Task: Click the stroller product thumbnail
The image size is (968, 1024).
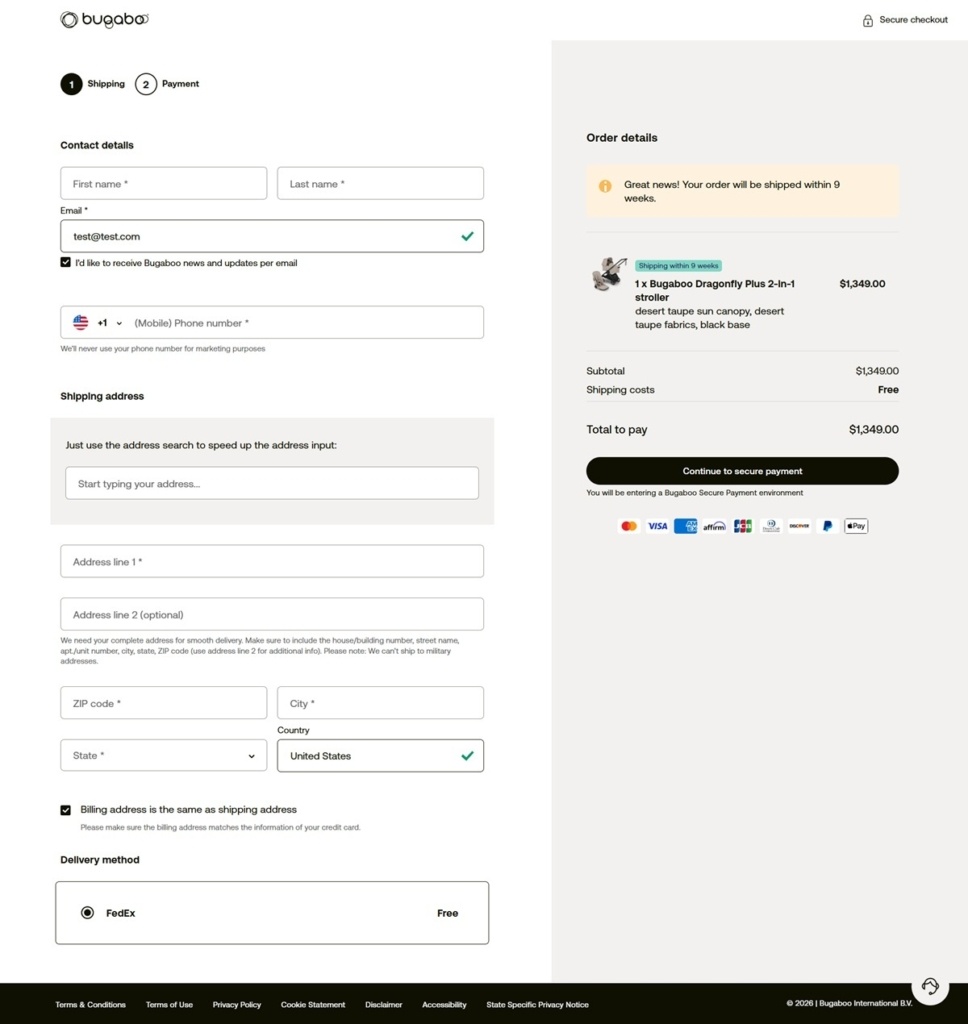Action: click(609, 274)
